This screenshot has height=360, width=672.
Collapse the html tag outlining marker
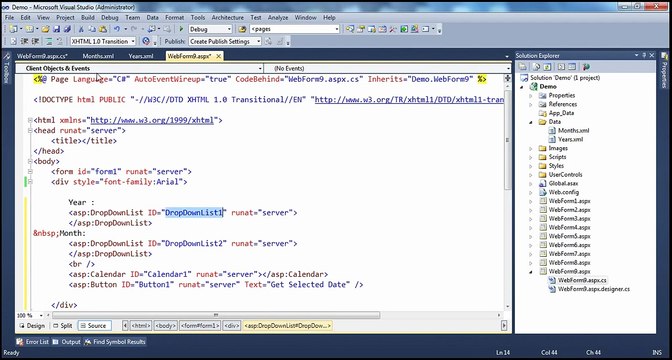point(30,120)
